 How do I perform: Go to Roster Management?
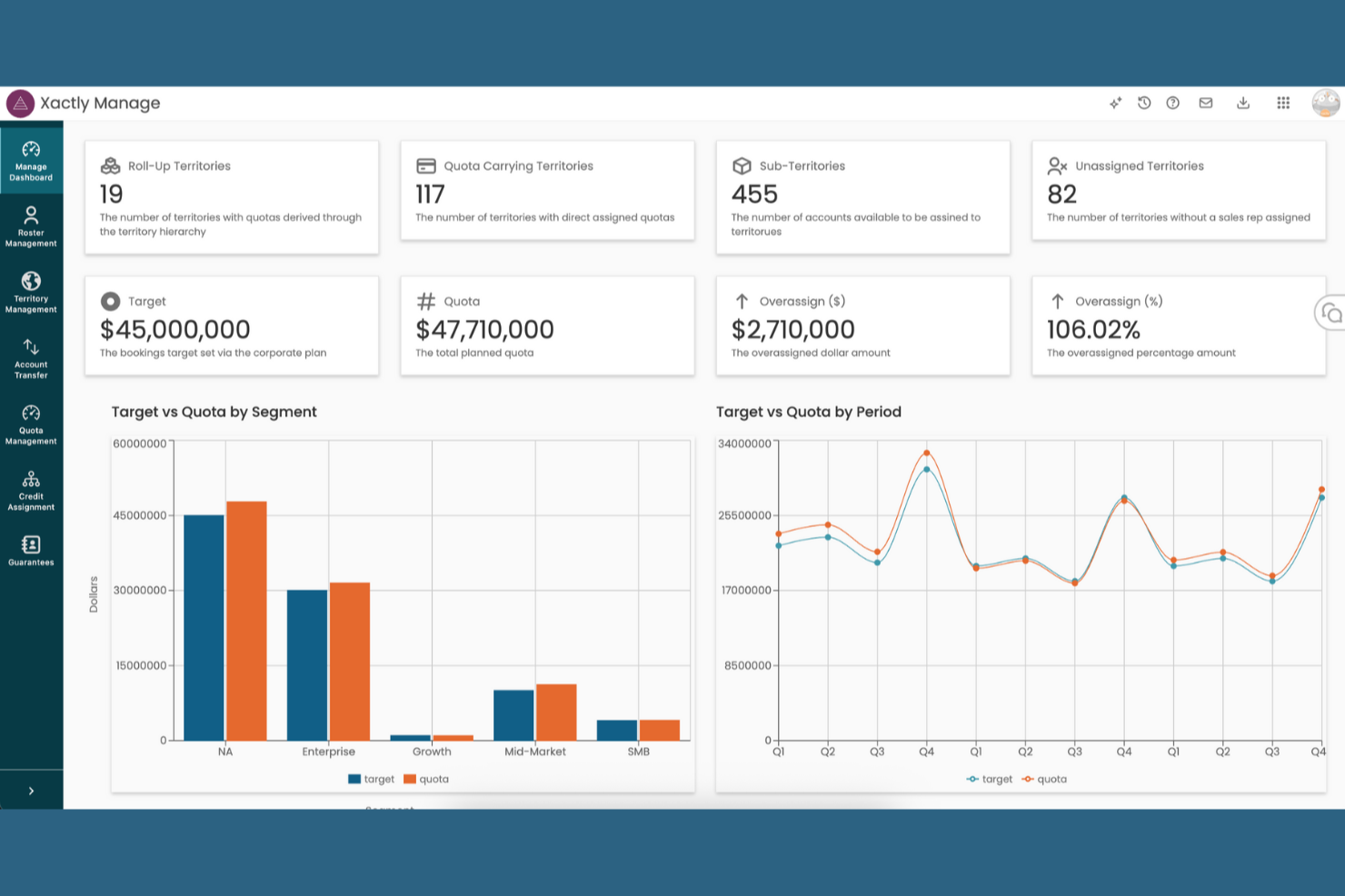point(31,226)
